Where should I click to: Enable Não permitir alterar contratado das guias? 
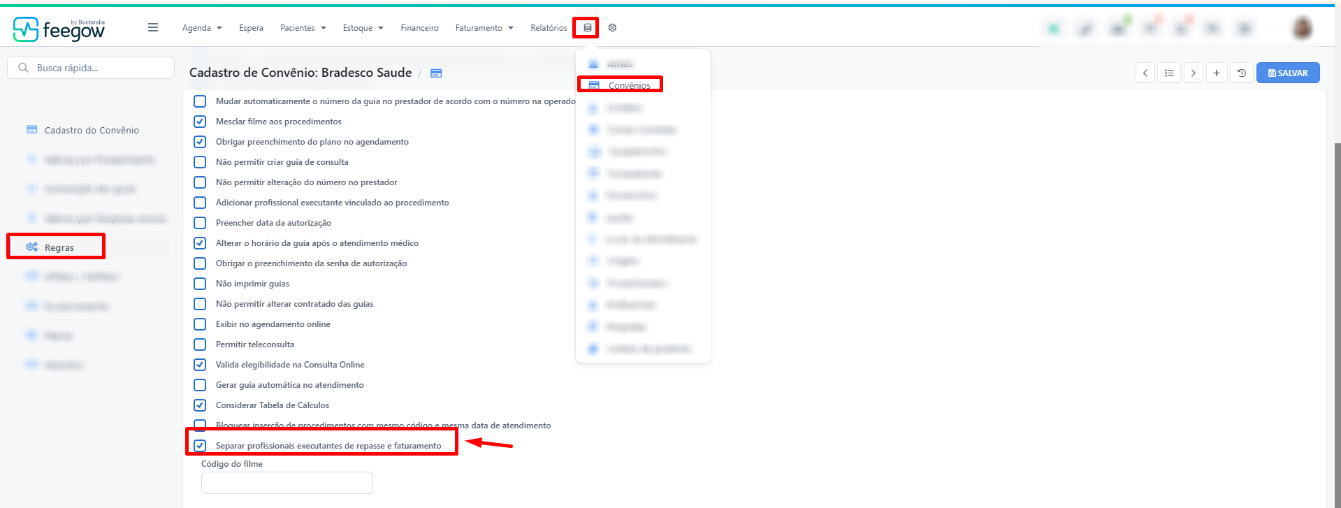(200, 303)
